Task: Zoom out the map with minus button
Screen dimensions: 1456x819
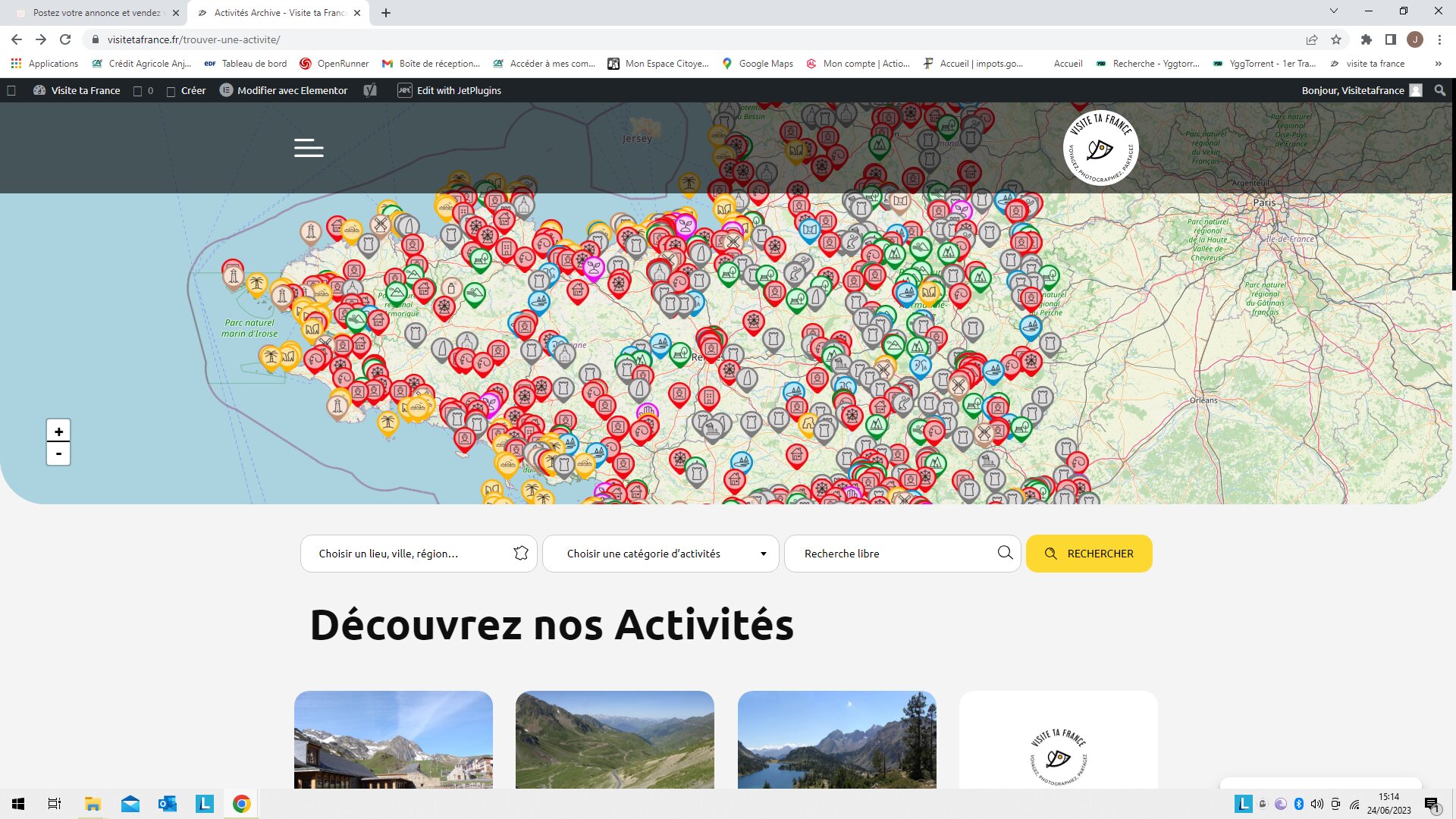Action: [x=58, y=453]
